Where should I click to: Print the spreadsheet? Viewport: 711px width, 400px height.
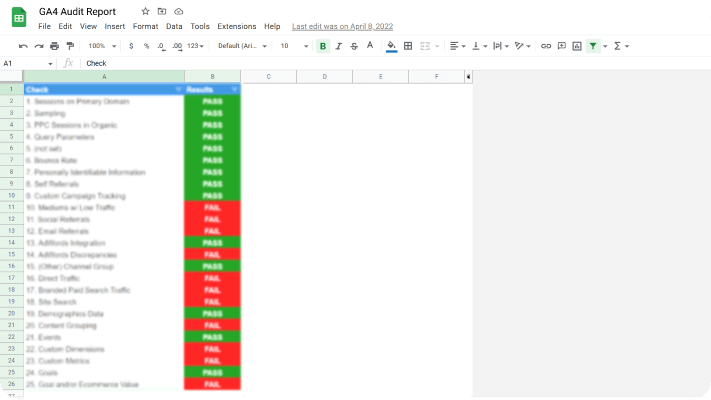tap(54, 46)
